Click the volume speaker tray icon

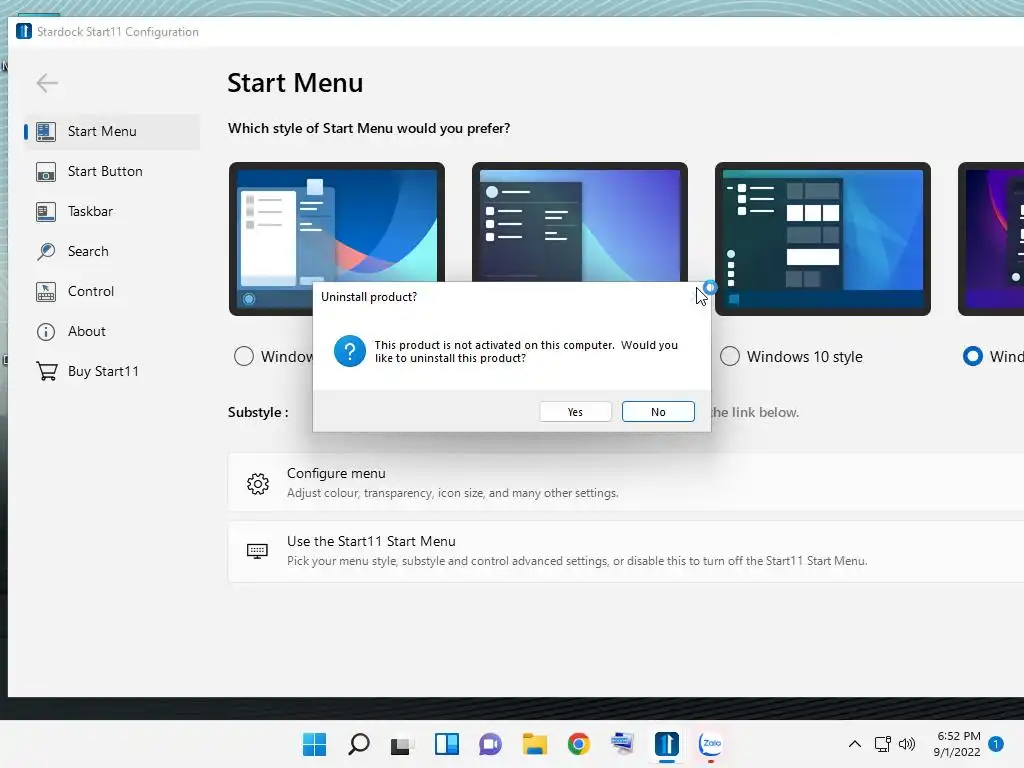point(907,744)
